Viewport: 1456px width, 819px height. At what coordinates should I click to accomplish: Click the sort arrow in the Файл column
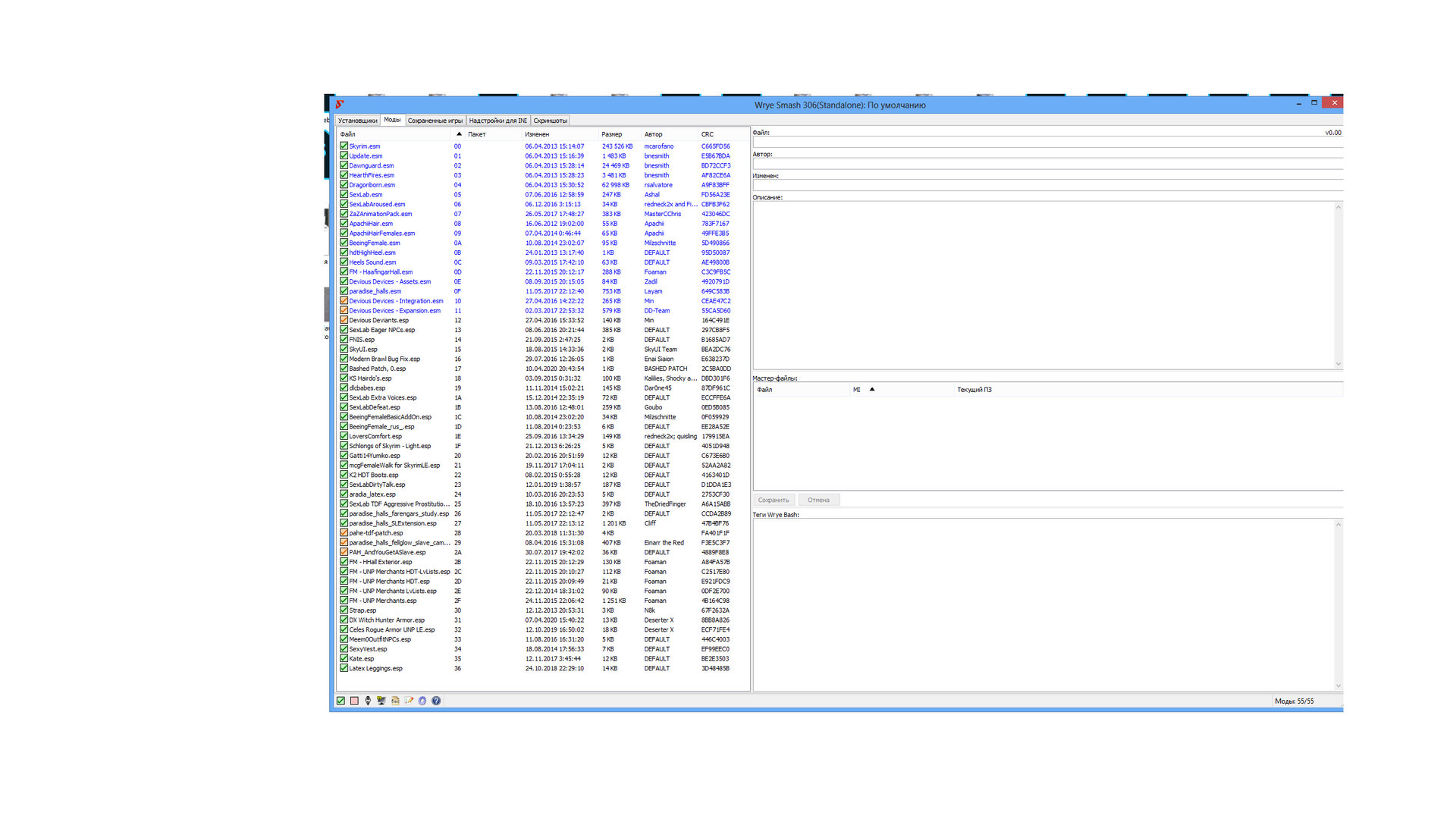tap(459, 134)
